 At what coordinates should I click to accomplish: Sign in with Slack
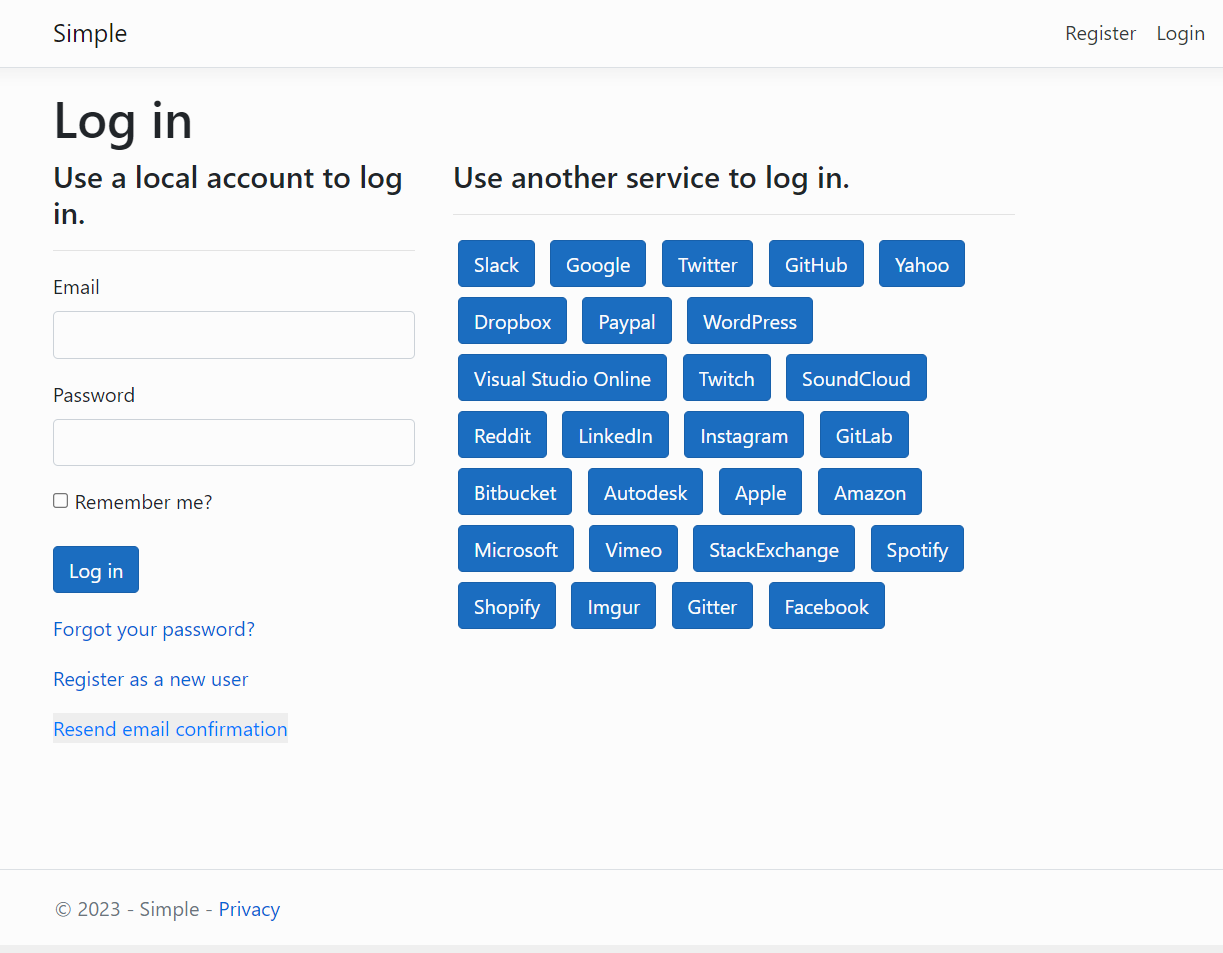coord(496,264)
